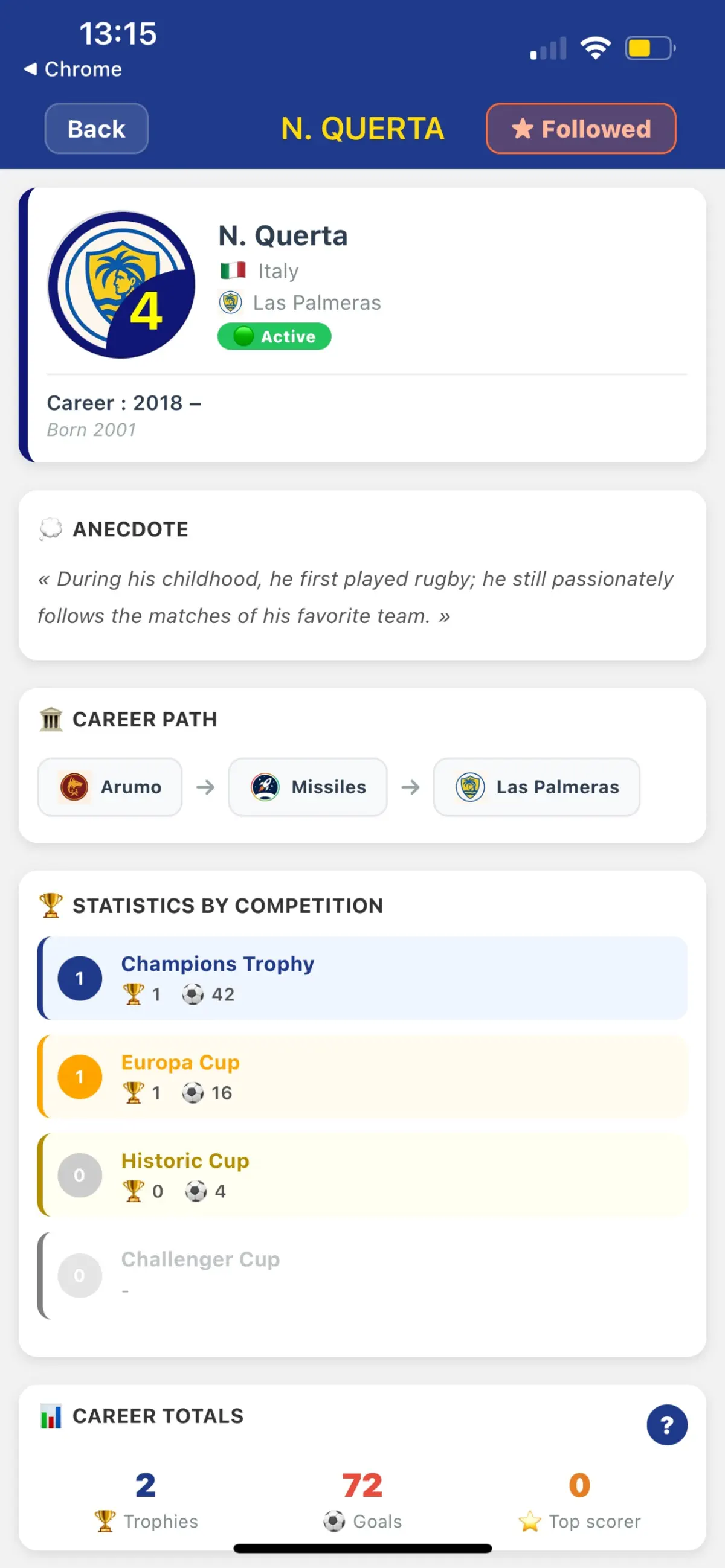Image resolution: width=725 pixels, height=1568 pixels.
Task: Open Las Palmeras career path chip
Action: 536,787
